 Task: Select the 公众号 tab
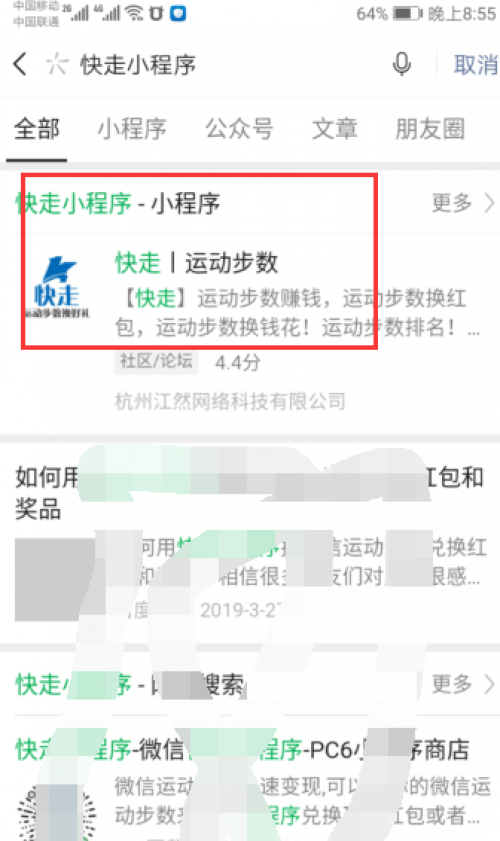pyautogui.click(x=239, y=129)
